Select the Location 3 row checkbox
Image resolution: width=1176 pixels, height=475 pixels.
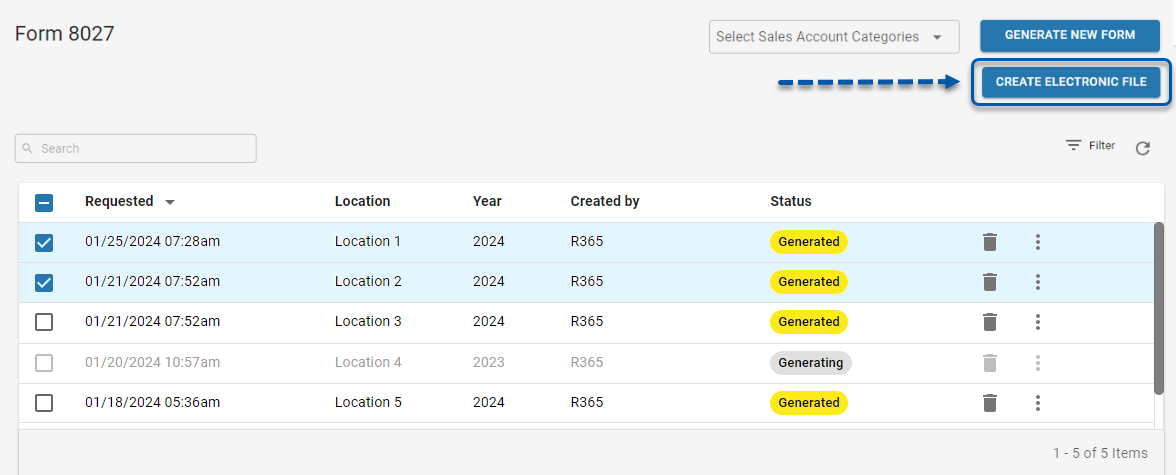pyautogui.click(x=44, y=322)
